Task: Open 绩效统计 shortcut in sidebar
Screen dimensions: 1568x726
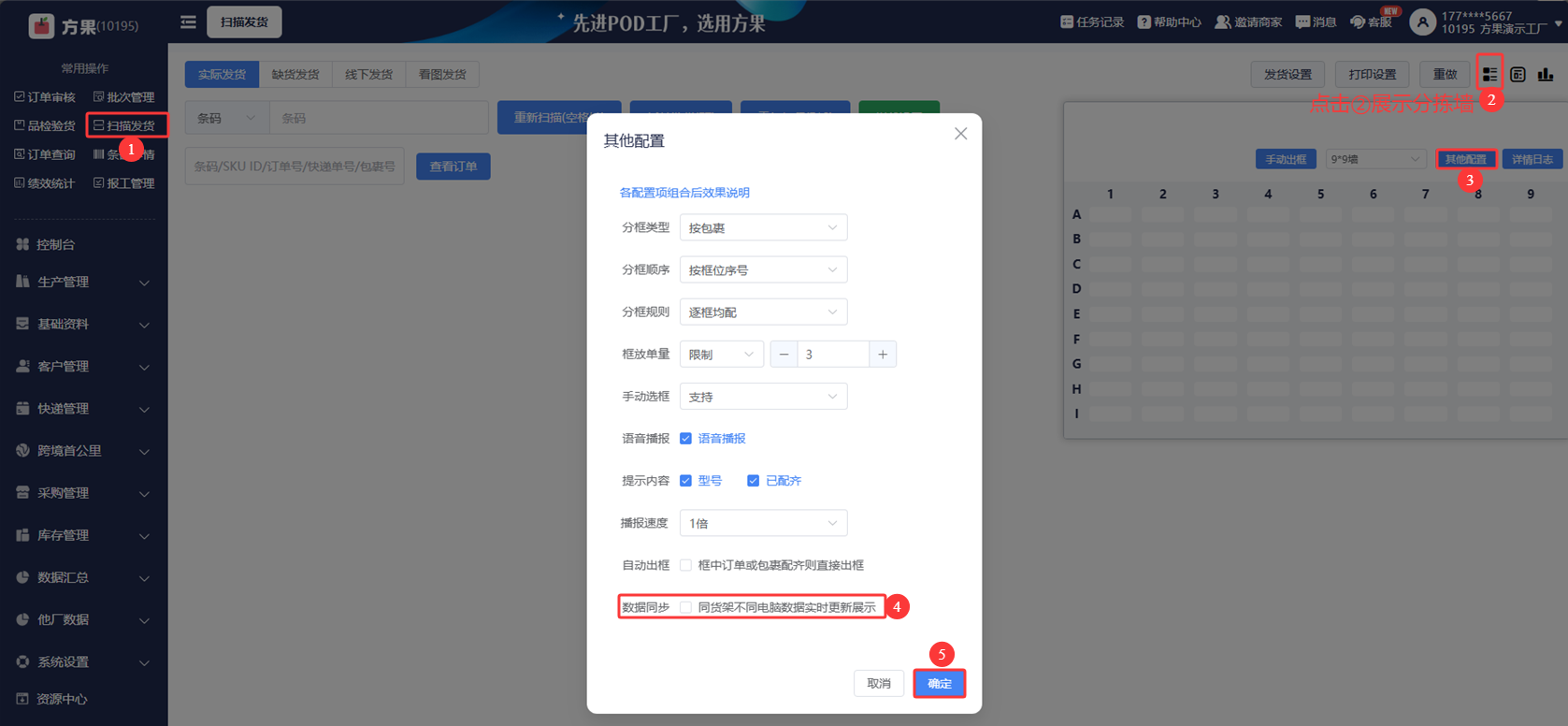Action: click(45, 183)
